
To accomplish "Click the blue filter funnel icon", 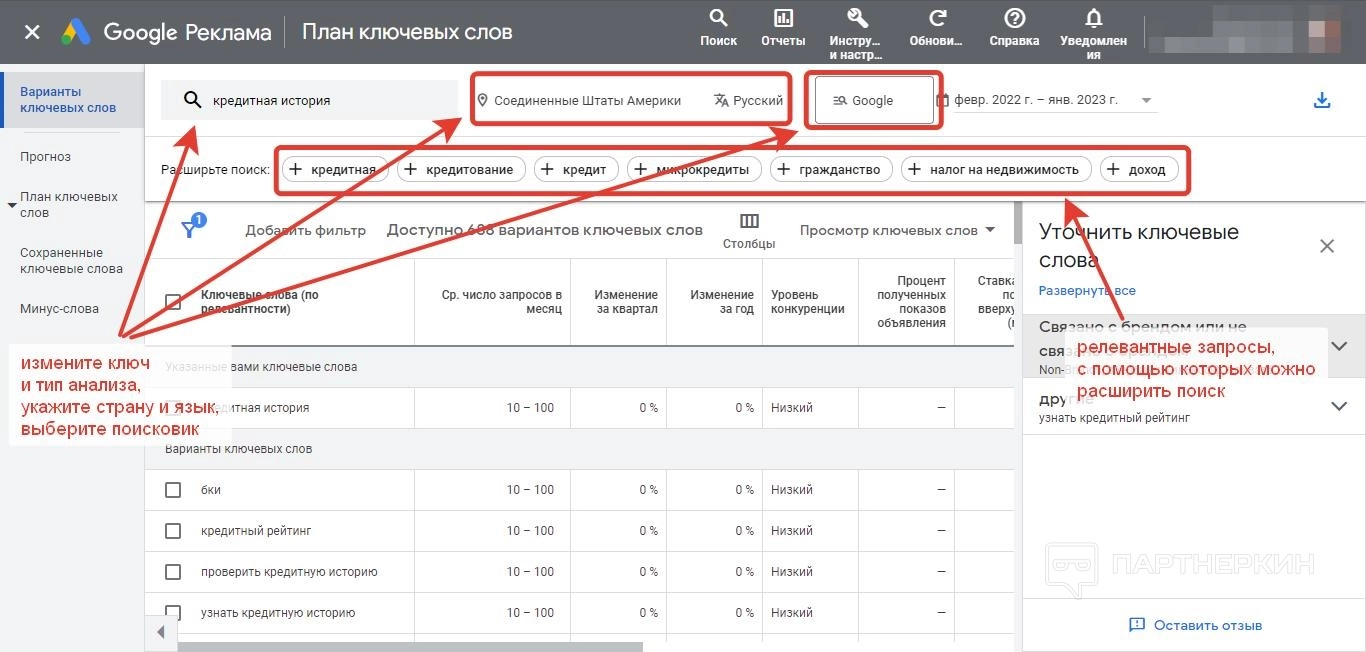I will click(191, 228).
